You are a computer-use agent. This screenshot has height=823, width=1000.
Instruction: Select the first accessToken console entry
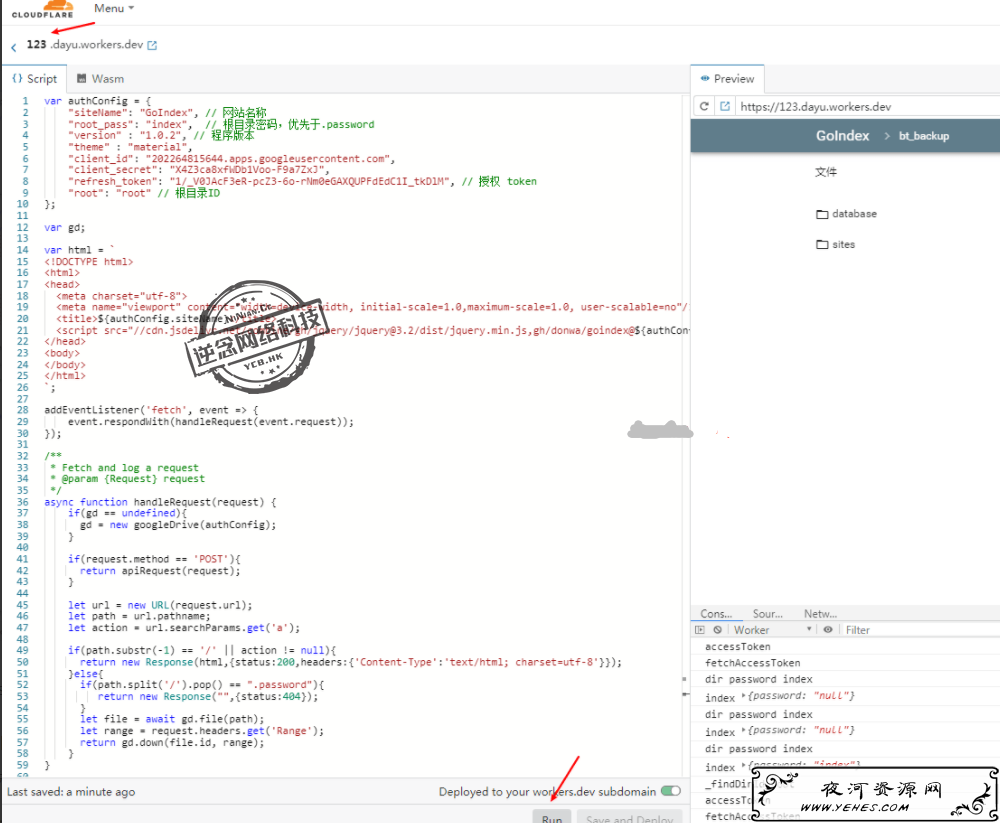click(737, 646)
